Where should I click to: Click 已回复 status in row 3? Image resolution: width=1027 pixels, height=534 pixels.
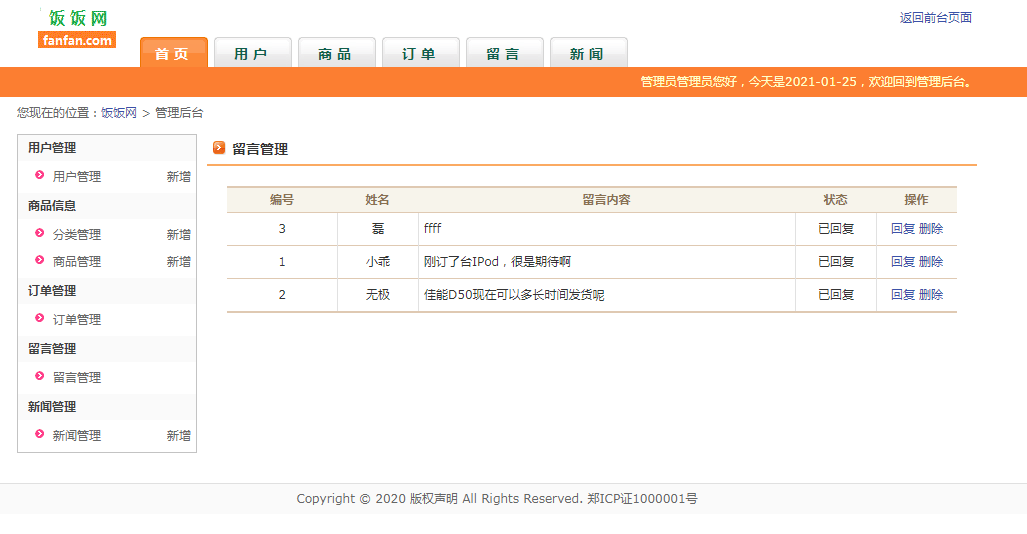[836, 229]
